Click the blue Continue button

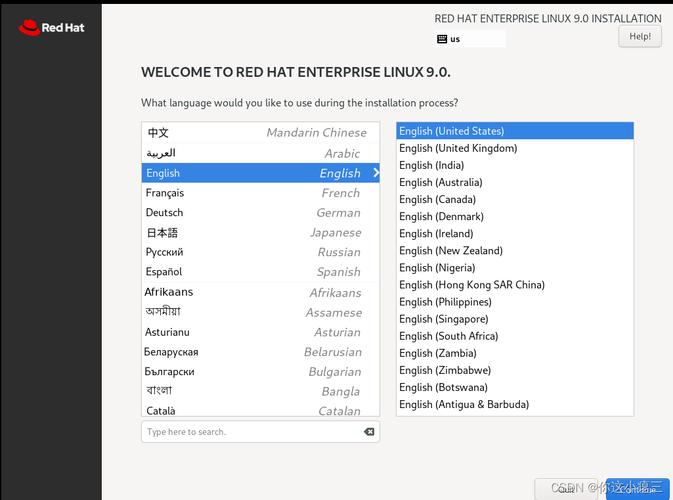(638, 488)
